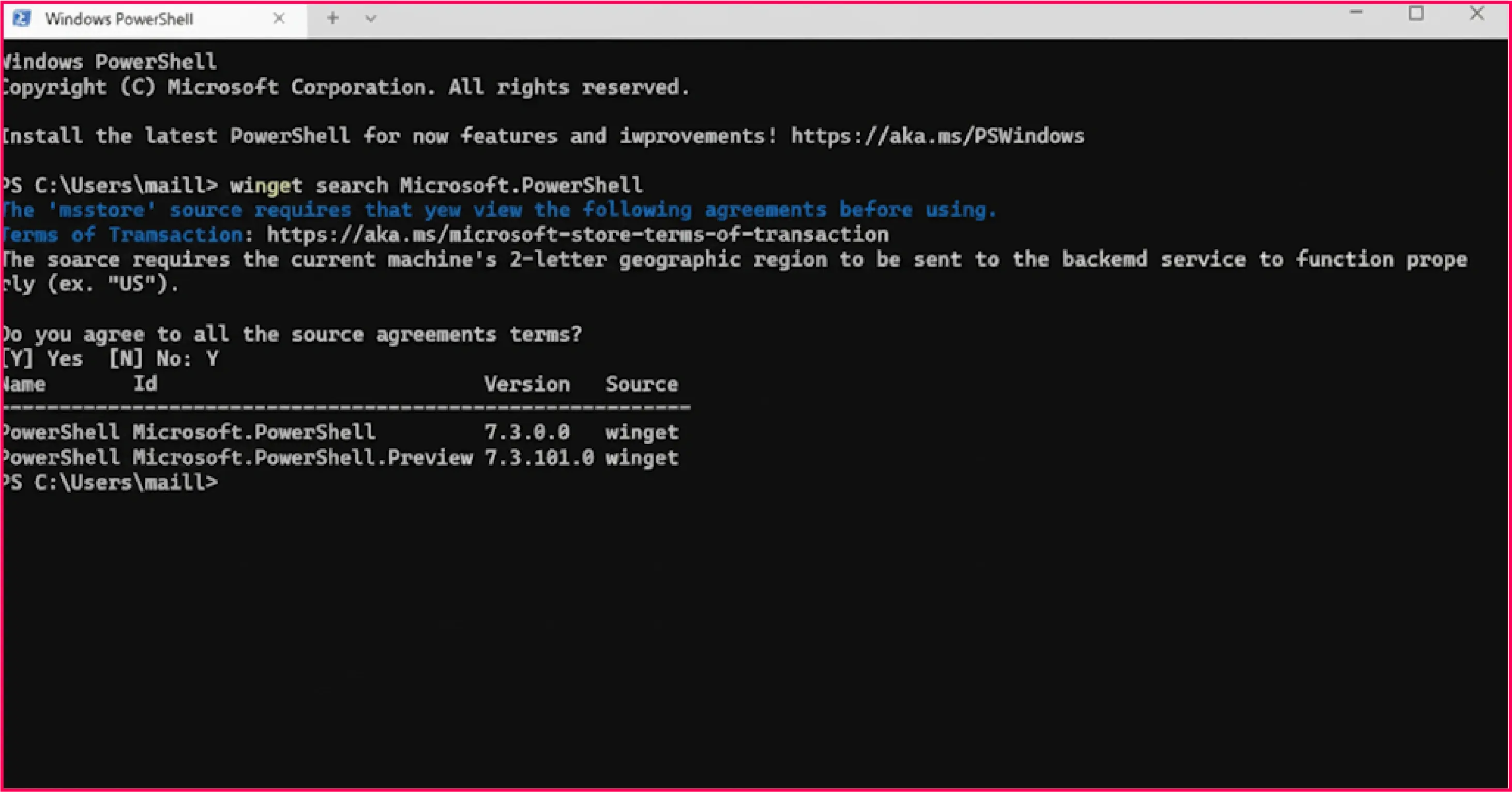Open the microsoft-store-terms-of-transaction URL

click(x=578, y=235)
